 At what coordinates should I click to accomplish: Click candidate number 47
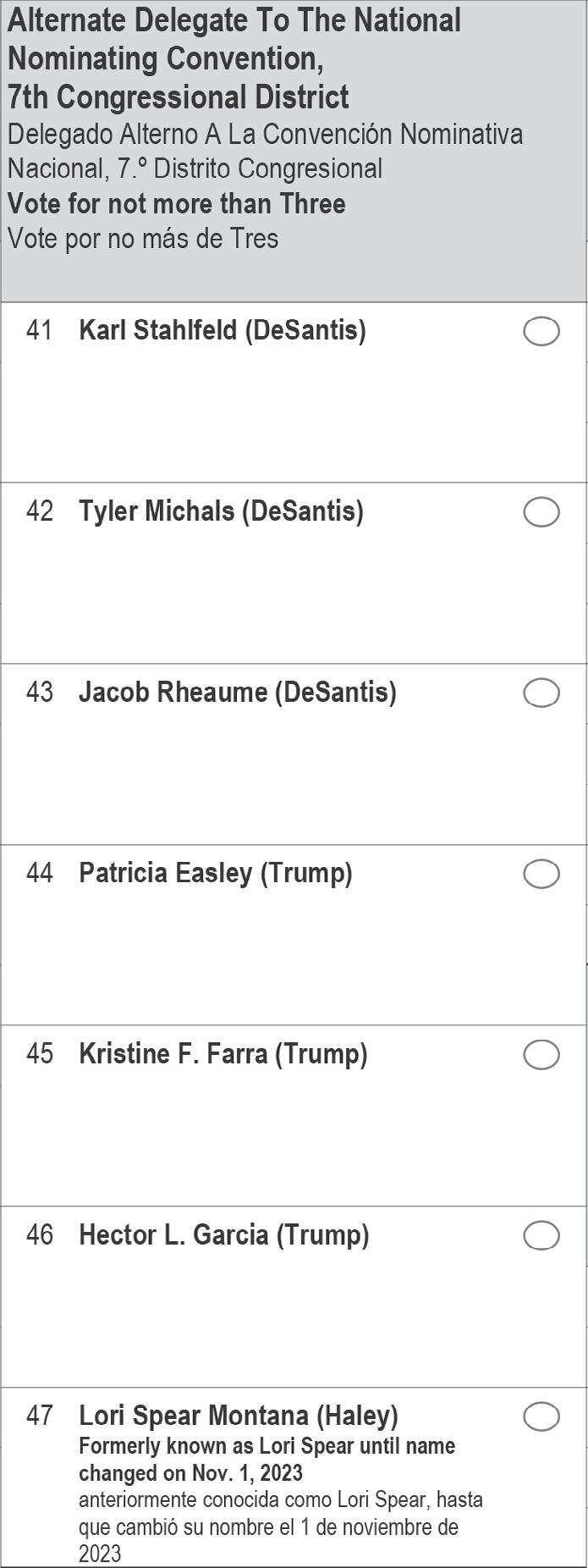(39, 1416)
